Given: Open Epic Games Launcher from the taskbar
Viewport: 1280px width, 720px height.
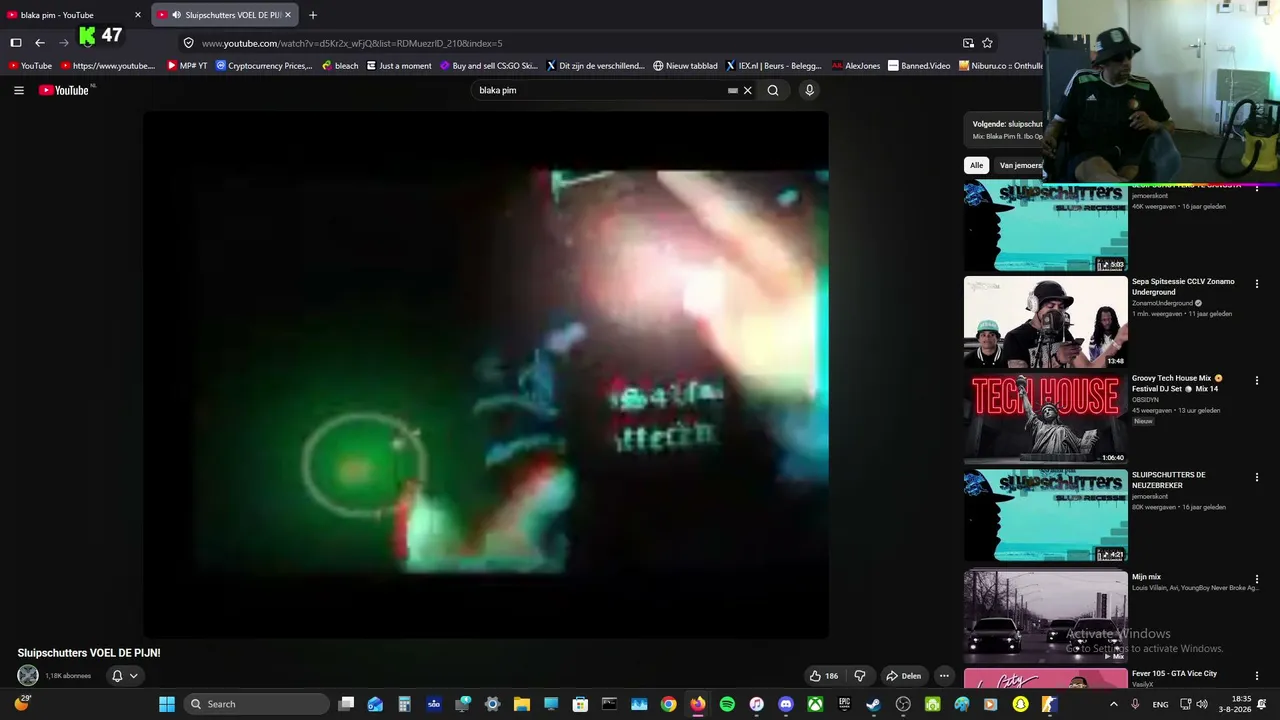Looking at the screenshot, I should [x=844, y=704].
